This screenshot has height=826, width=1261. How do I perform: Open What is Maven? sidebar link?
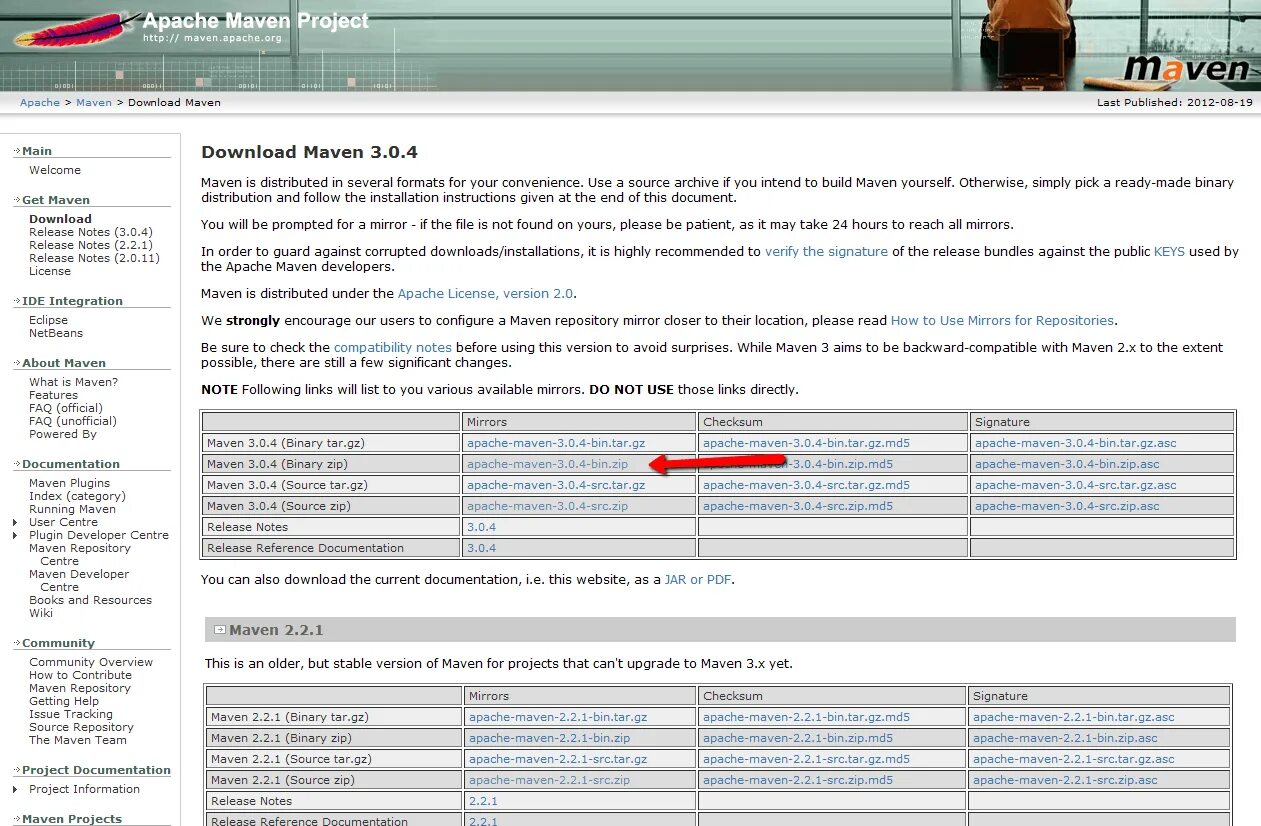pos(73,382)
